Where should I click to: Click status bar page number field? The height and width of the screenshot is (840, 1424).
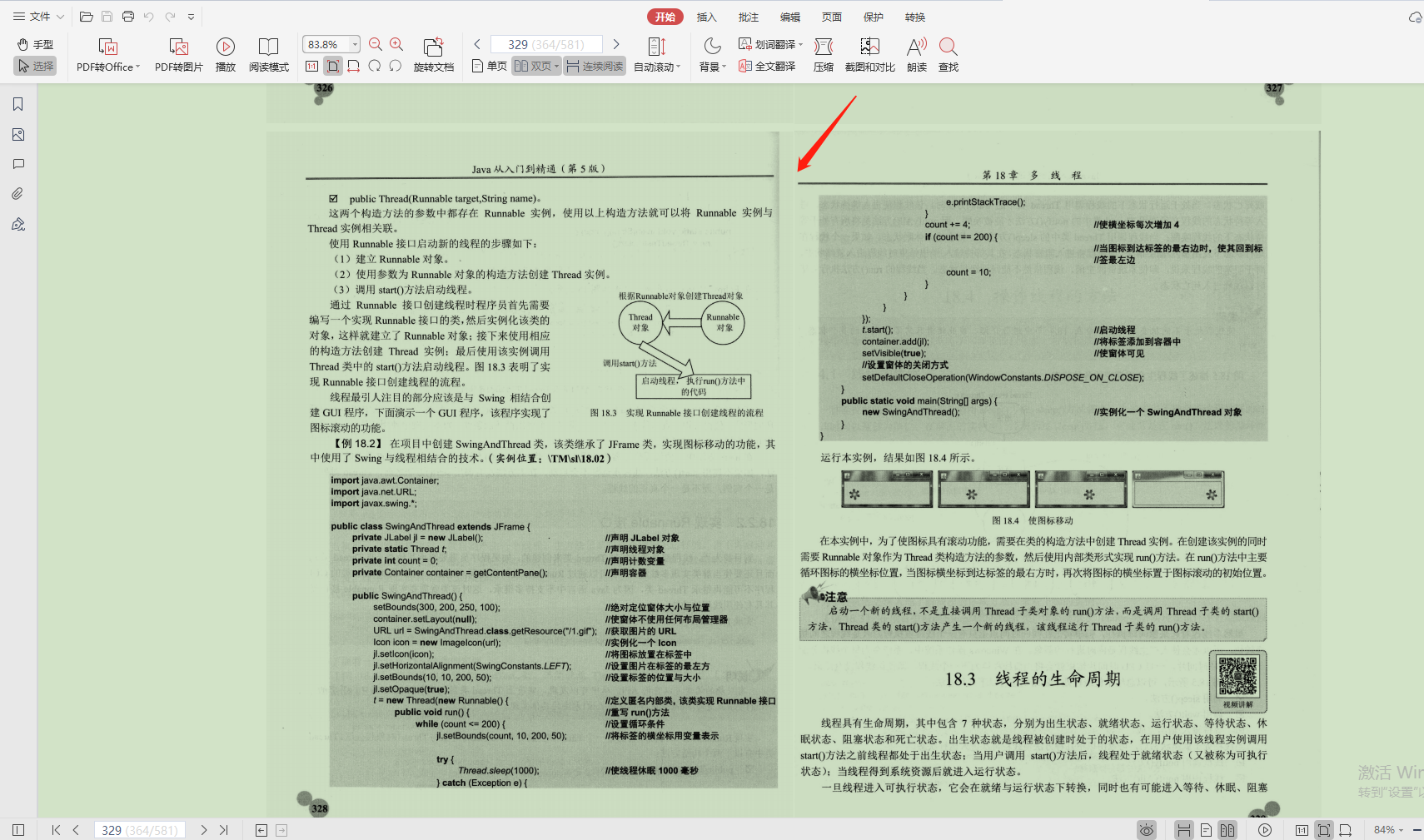pyautogui.click(x=140, y=830)
